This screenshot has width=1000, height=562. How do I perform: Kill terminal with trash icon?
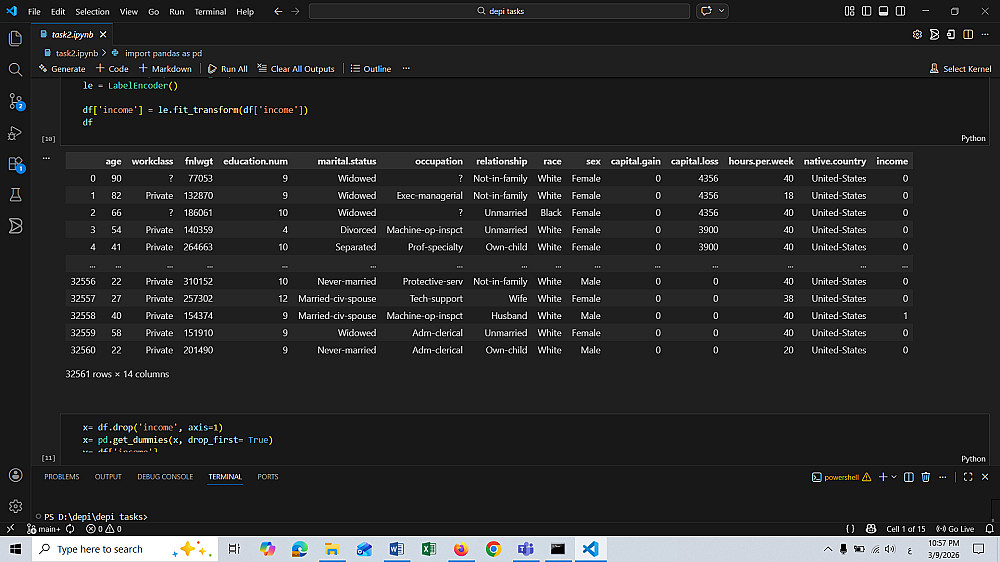[x=925, y=477]
